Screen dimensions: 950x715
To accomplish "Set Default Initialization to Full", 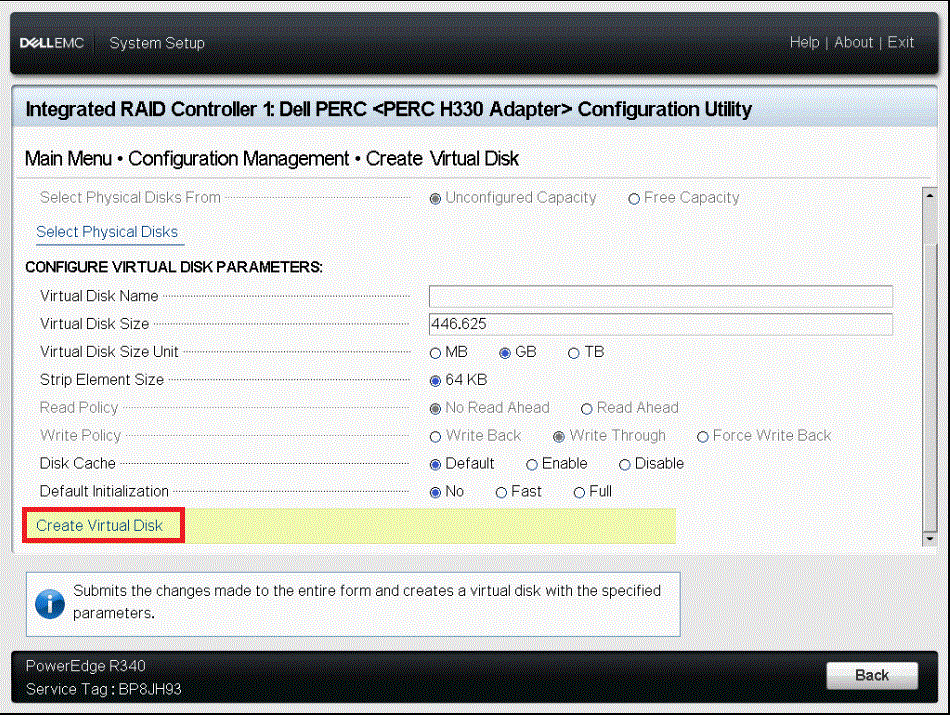I will [579, 493].
